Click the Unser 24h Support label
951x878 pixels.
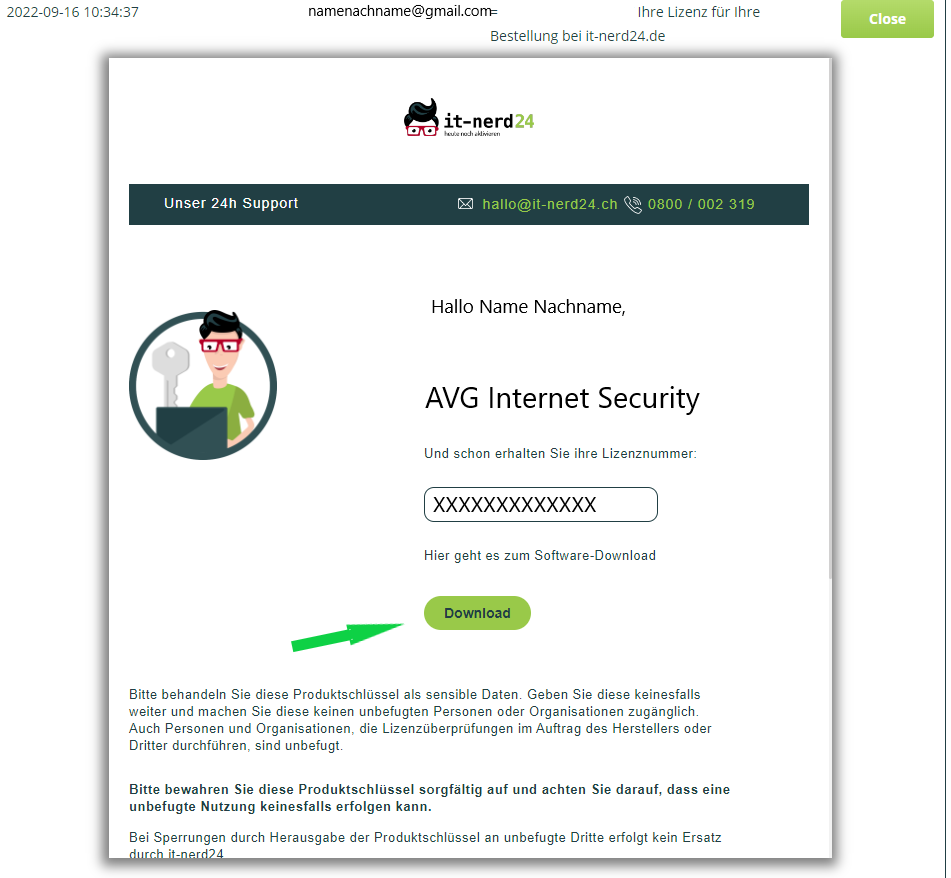231,203
